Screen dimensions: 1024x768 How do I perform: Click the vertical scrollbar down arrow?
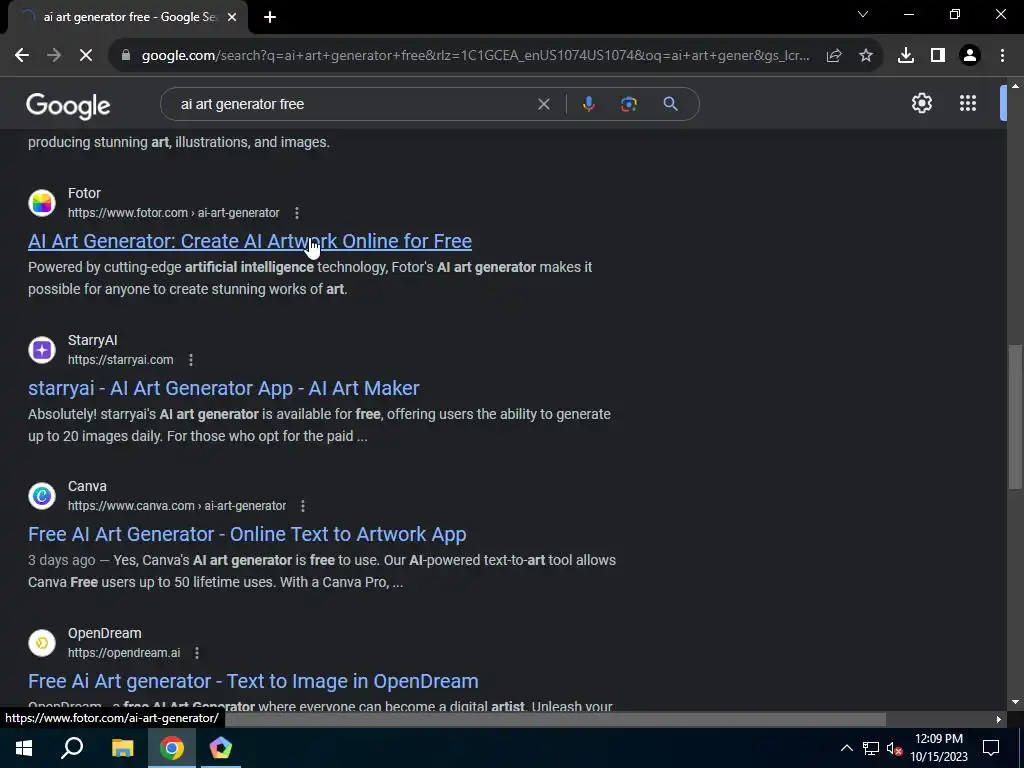pyautogui.click(x=1015, y=702)
